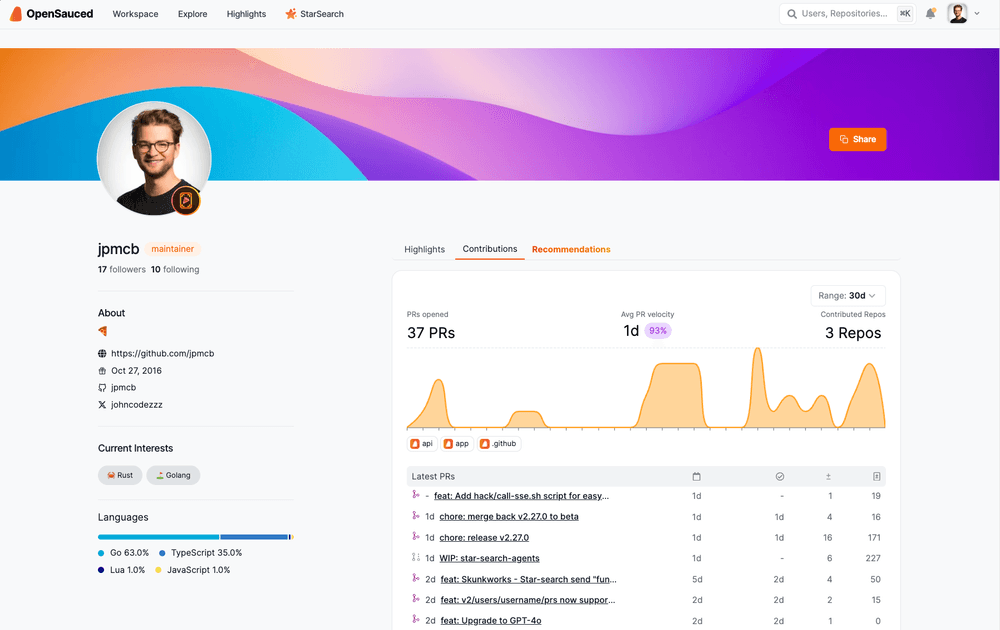Switch to the Recommendations tab

(571, 249)
